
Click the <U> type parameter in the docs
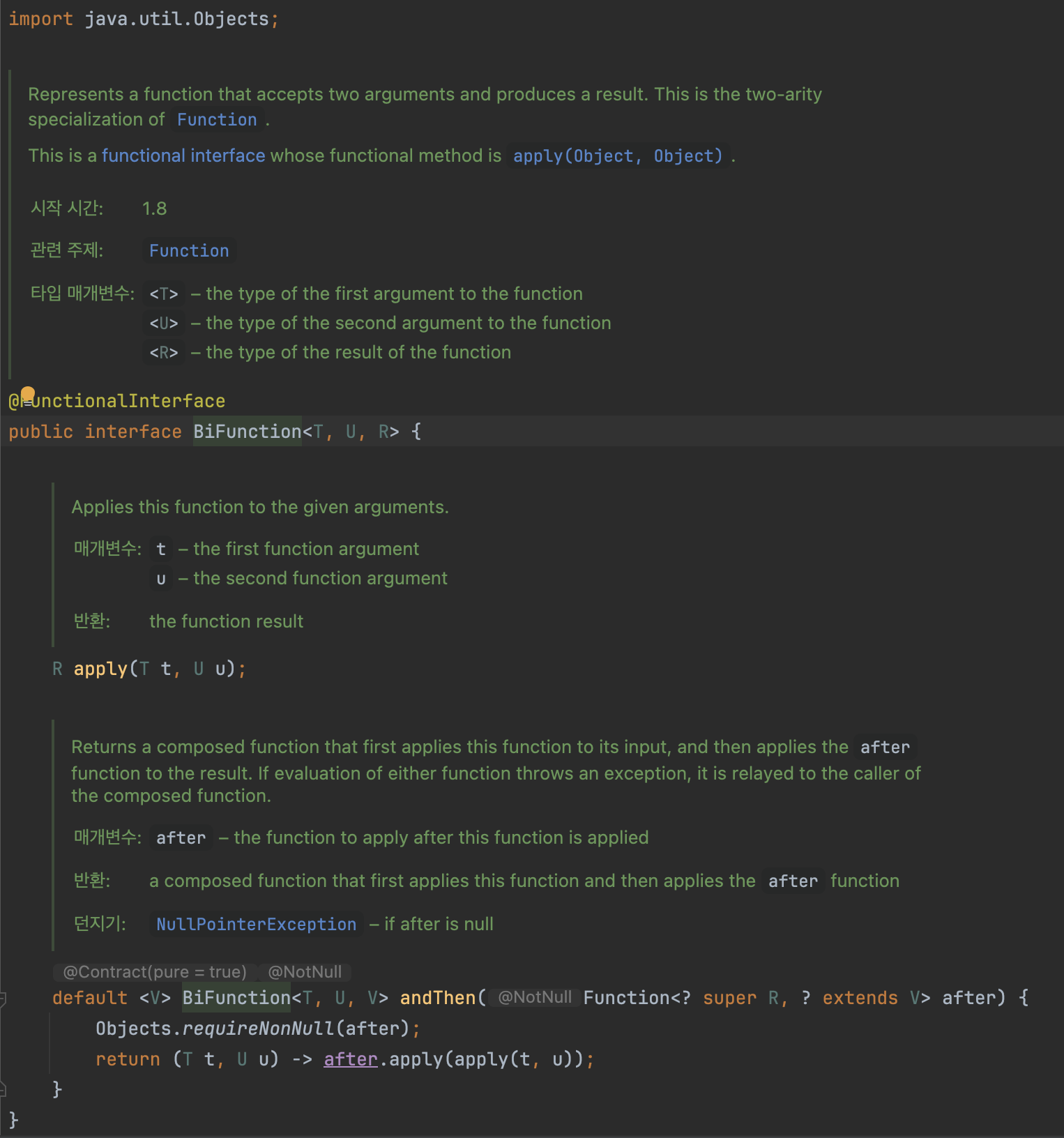click(x=164, y=324)
